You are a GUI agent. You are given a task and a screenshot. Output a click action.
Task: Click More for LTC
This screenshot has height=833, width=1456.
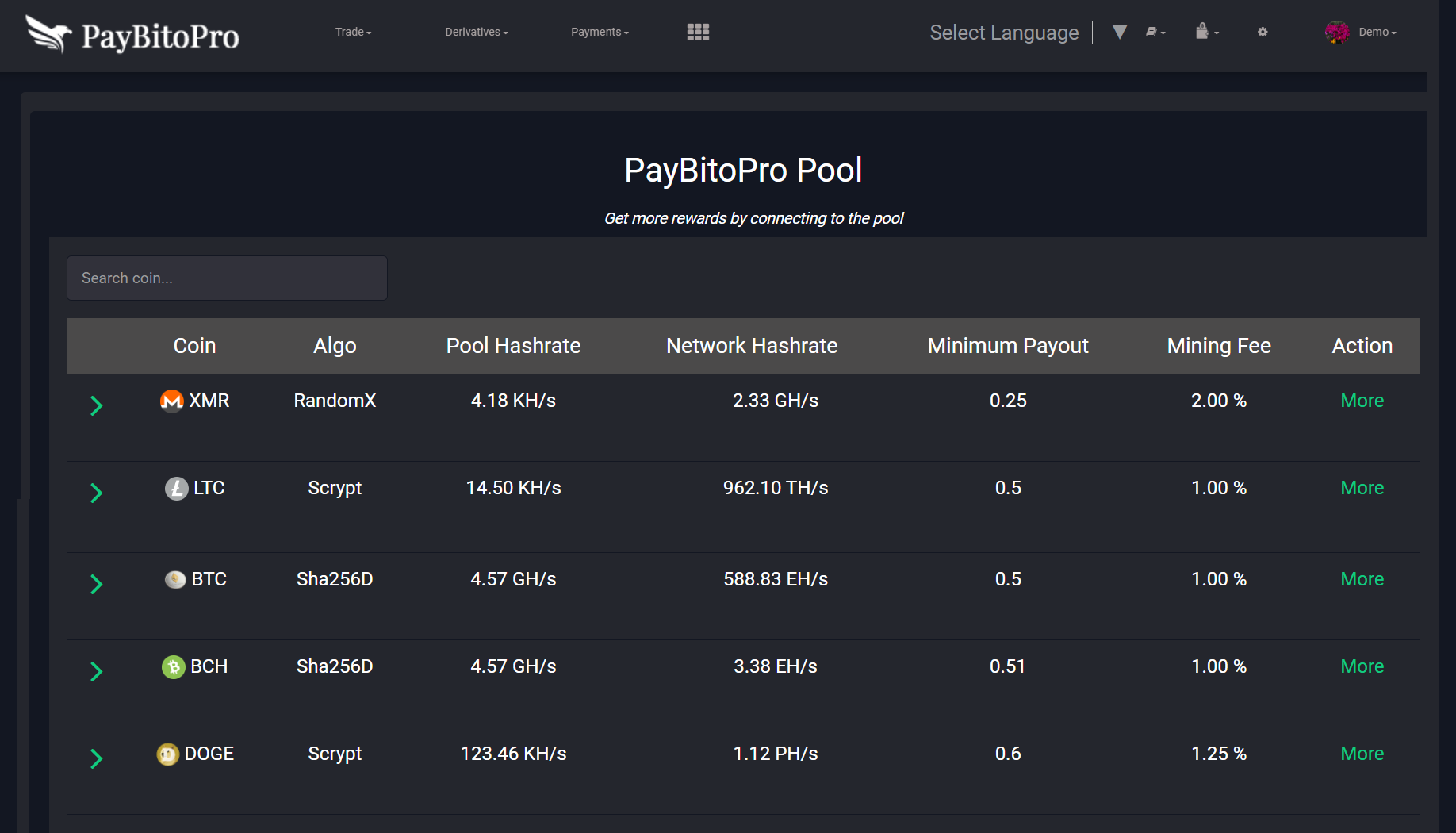(1362, 488)
